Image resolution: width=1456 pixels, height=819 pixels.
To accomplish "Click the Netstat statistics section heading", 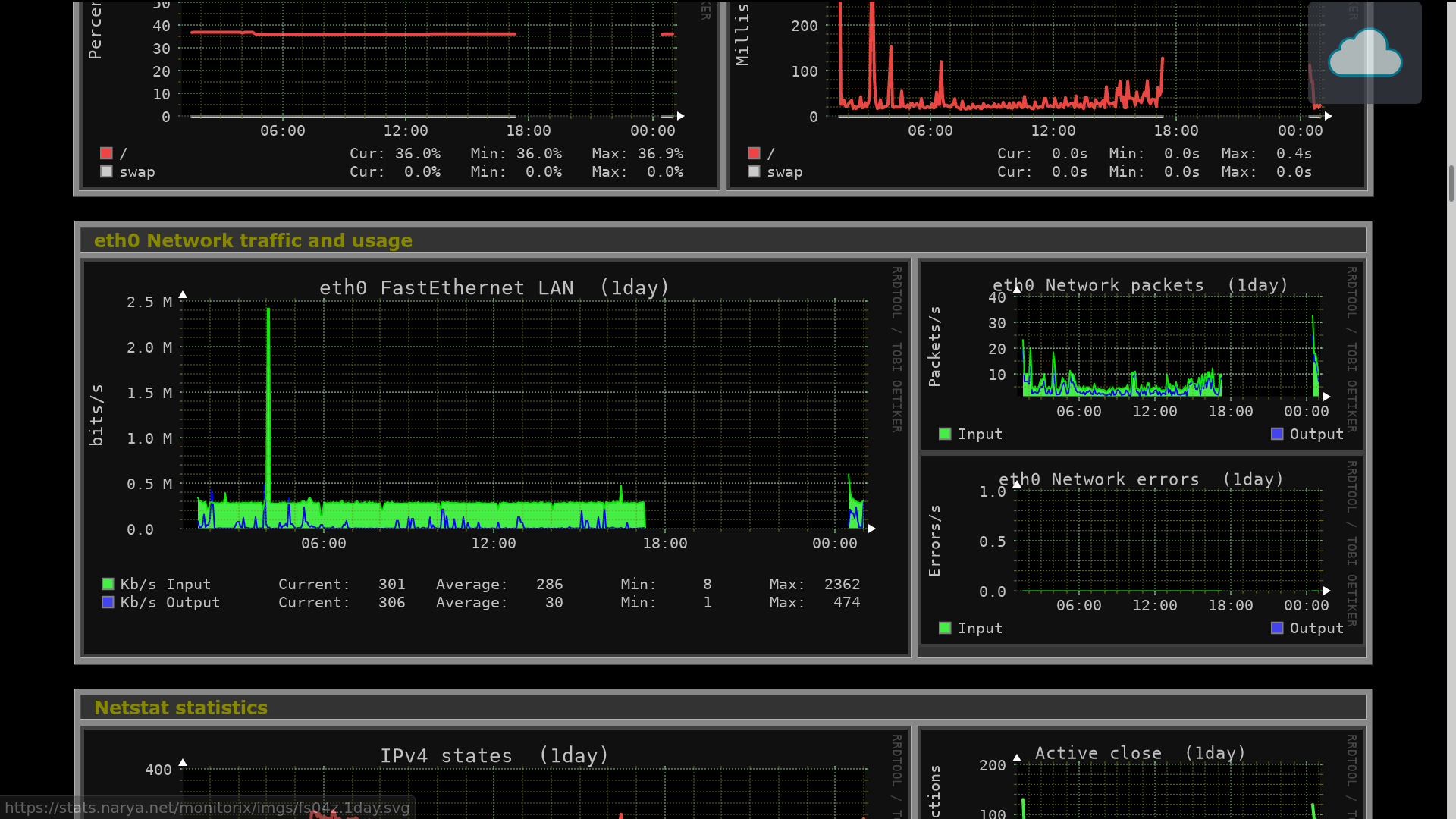I will pyautogui.click(x=180, y=708).
